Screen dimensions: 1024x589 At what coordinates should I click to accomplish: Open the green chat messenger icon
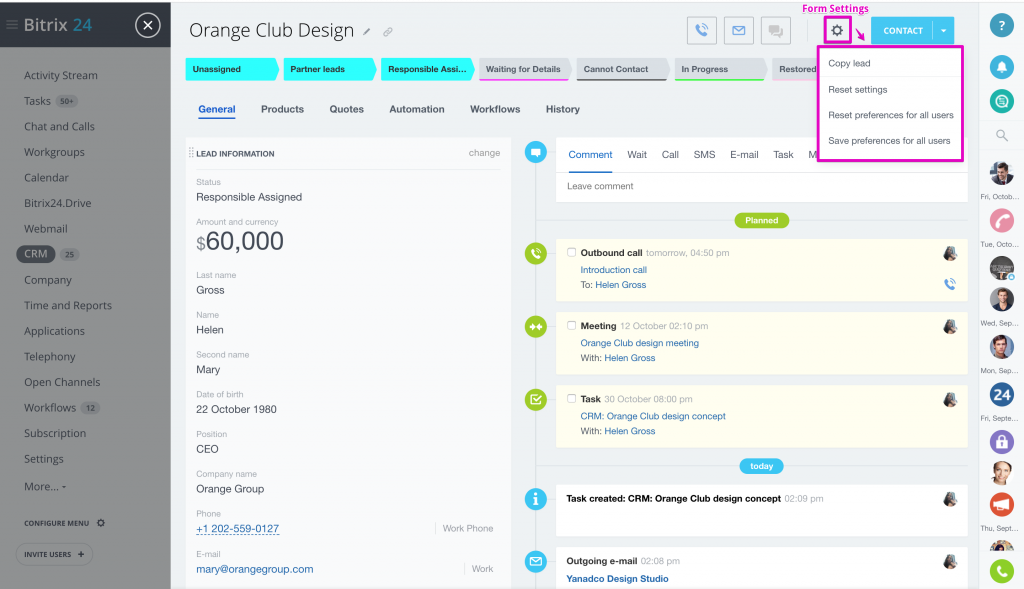[x=1001, y=101]
